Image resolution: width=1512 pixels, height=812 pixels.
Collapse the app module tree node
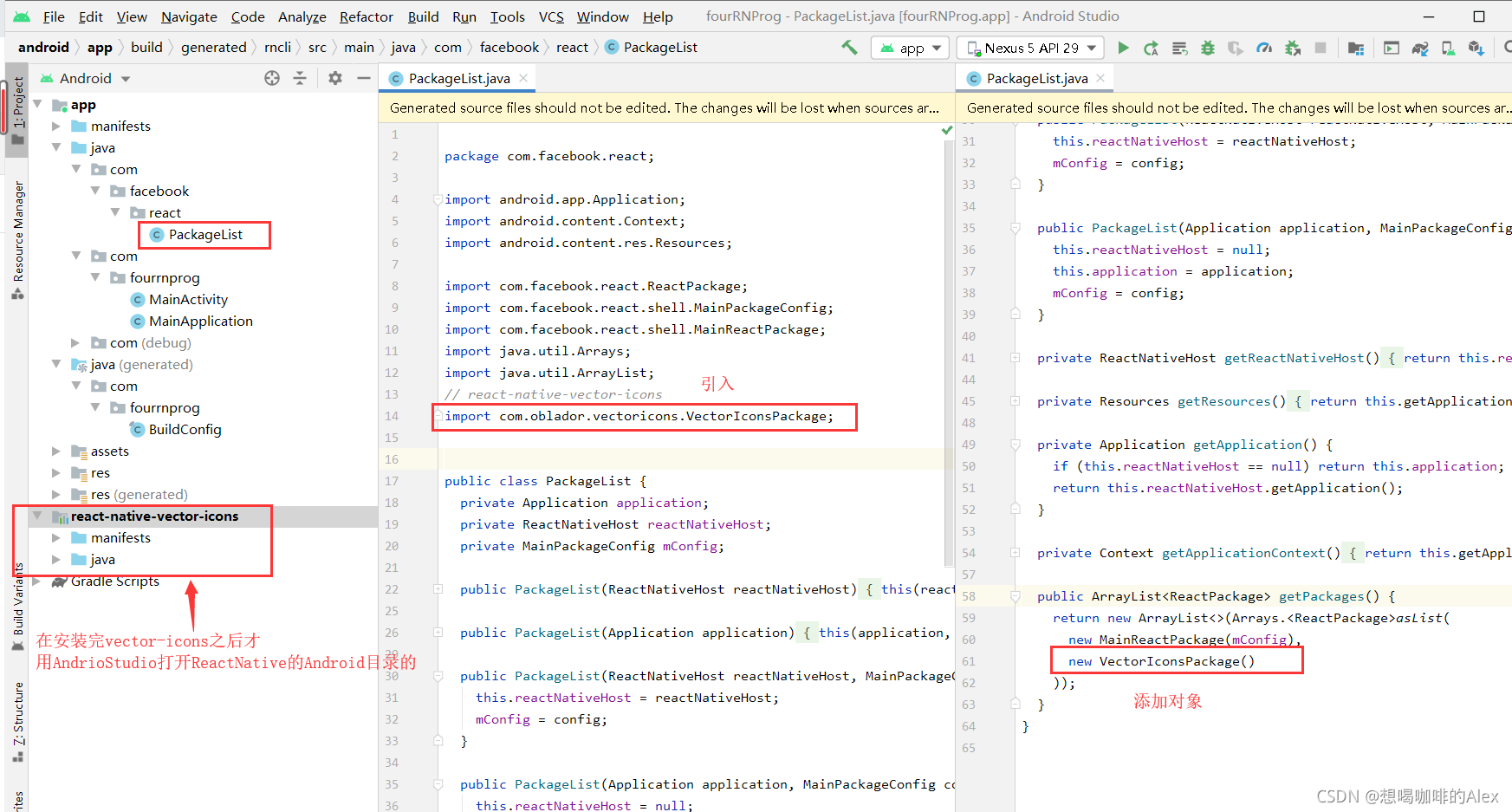point(37,104)
